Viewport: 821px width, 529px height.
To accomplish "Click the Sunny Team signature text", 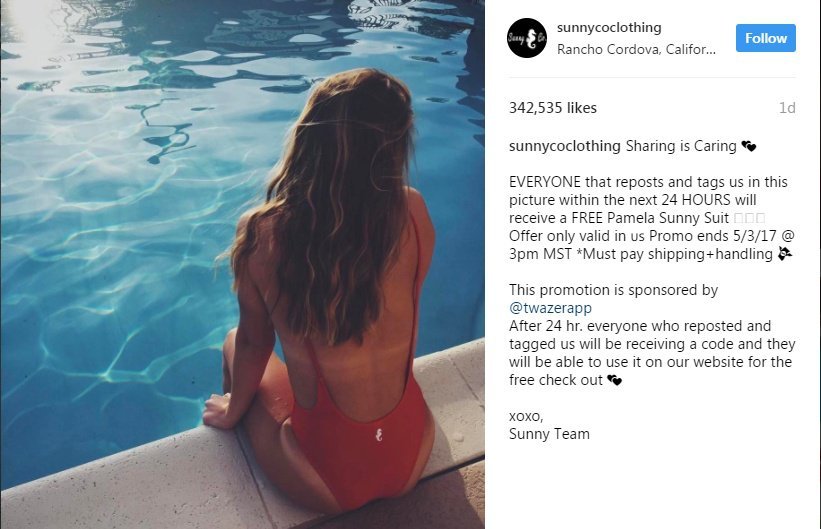I will coord(549,434).
